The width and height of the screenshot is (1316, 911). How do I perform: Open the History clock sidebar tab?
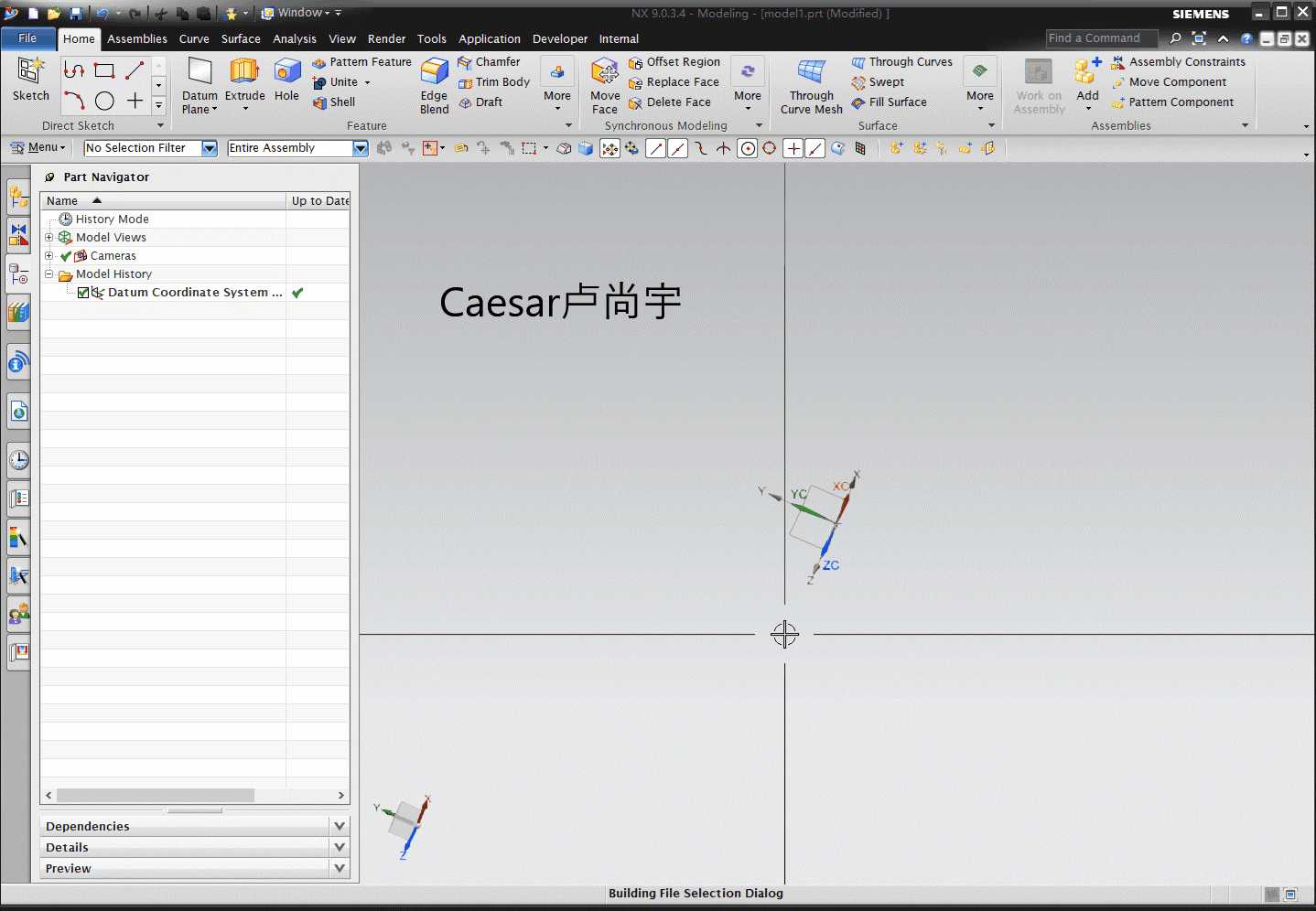[18, 459]
